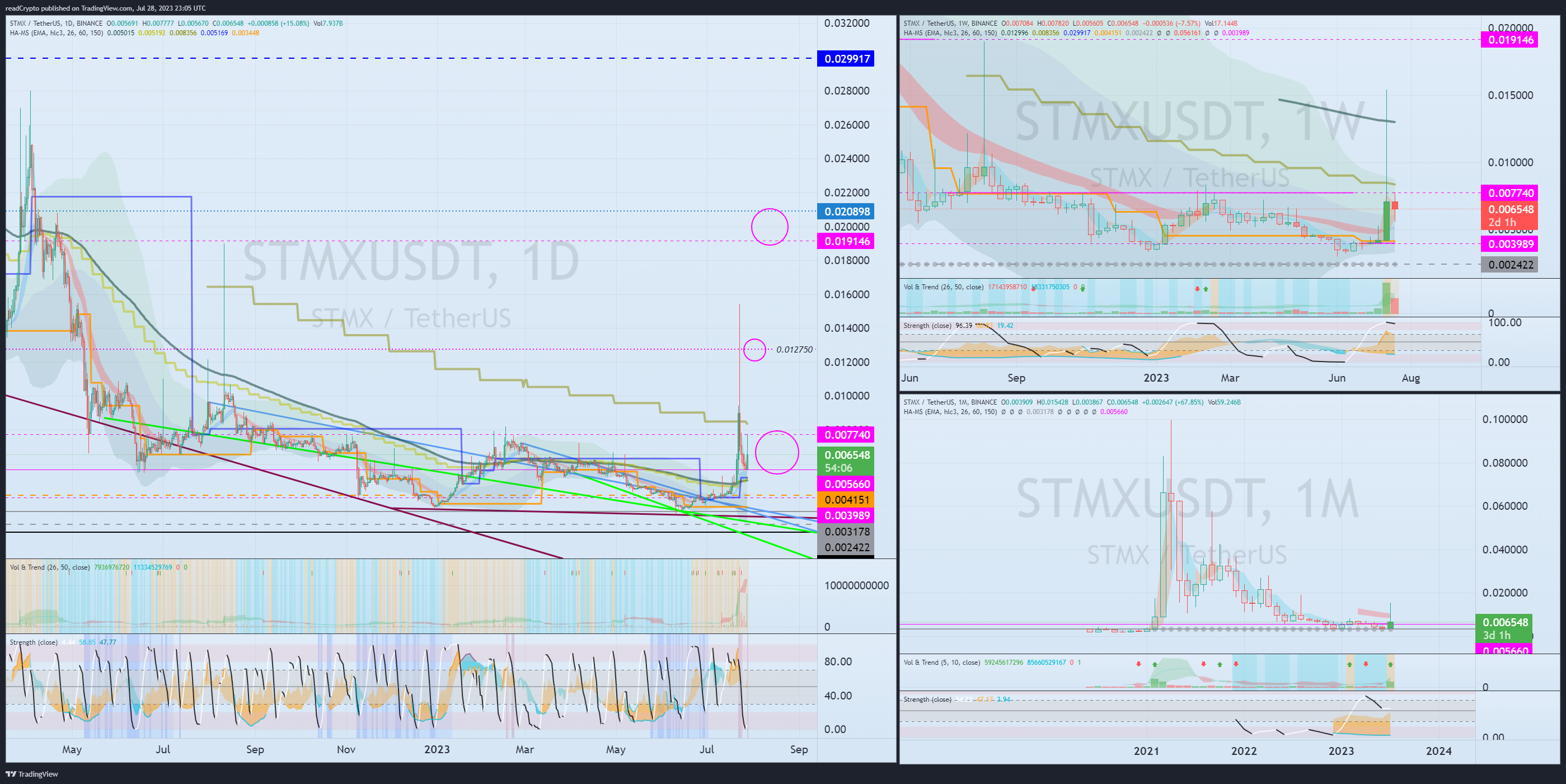This screenshot has width=1566, height=784.
Task: Click 0.028000 on the 1D price axis
Action: tap(847, 91)
